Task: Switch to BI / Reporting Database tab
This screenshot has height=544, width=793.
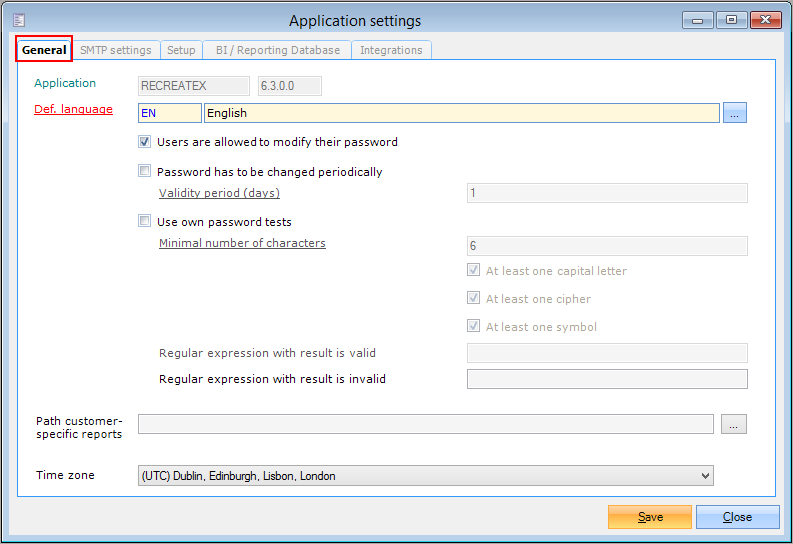Action: 277,50
